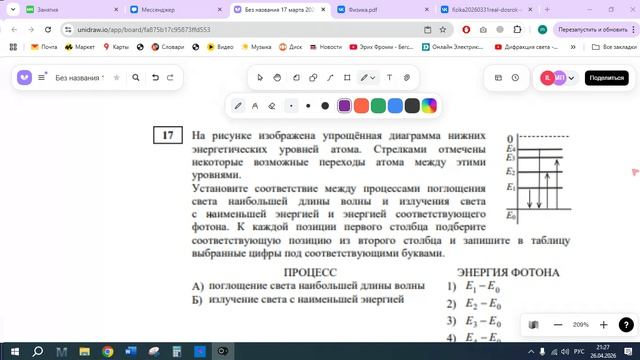The width and height of the screenshot is (640, 360).
Task: Open the browser extensions puzzle icon
Action: click(517, 29)
